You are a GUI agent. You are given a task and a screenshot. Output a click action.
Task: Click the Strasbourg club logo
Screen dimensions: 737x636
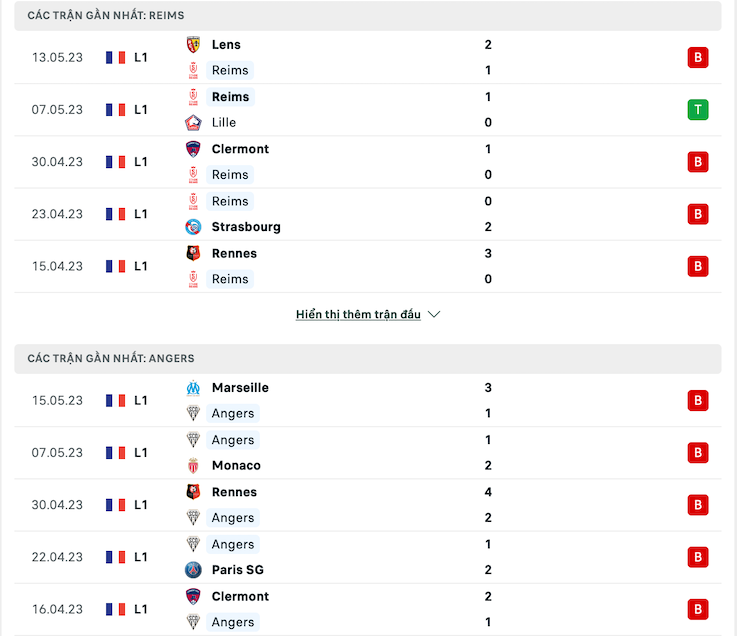coord(193,227)
